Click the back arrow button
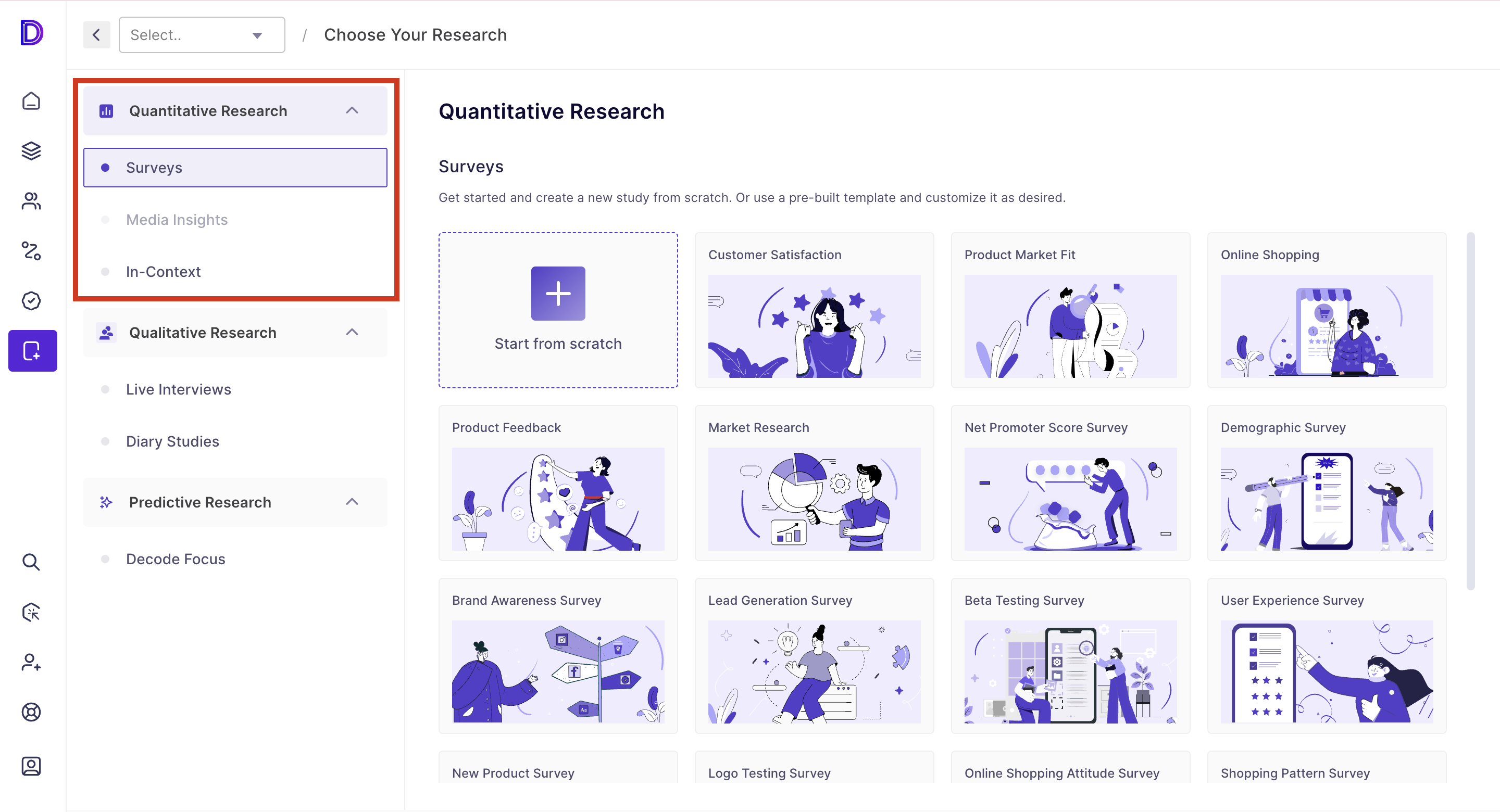The height and width of the screenshot is (812, 1500). click(97, 35)
